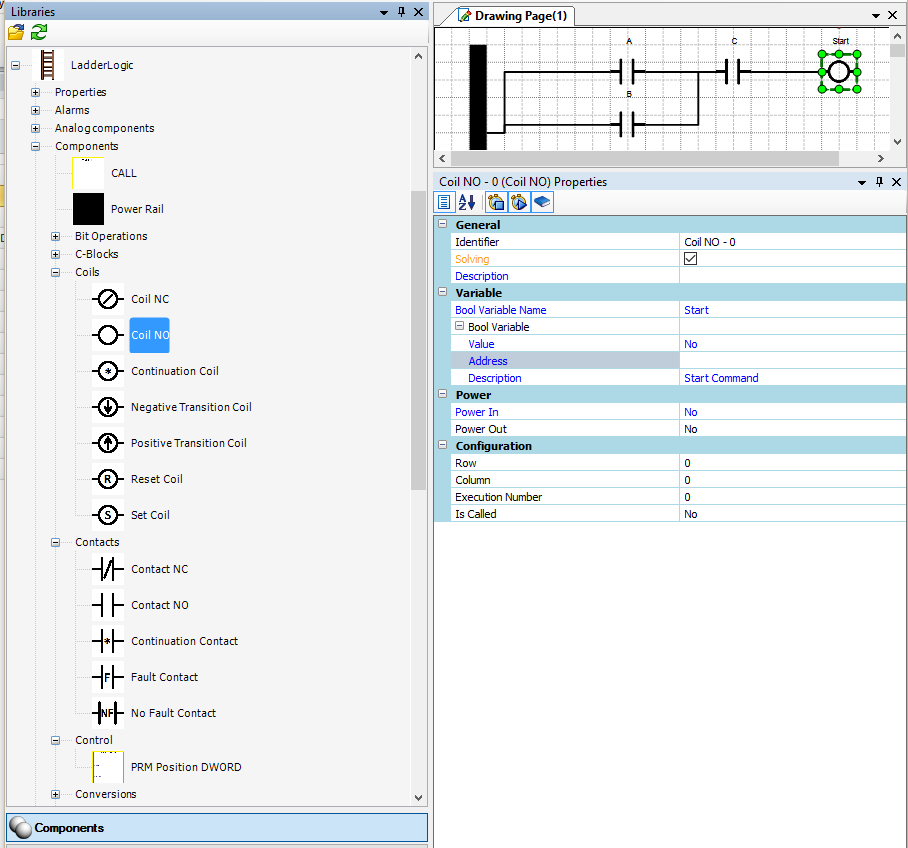Select the Power Rail component
The image size is (908, 848).
[89, 209]
